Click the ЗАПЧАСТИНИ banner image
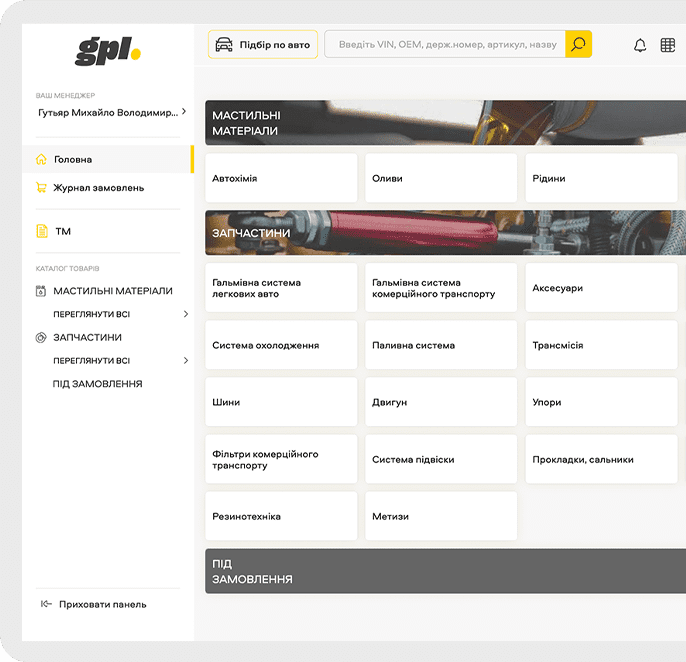Image resolution: width=686 pixels, height=662 pixels. pyautogui.click(x=445, y=233)
